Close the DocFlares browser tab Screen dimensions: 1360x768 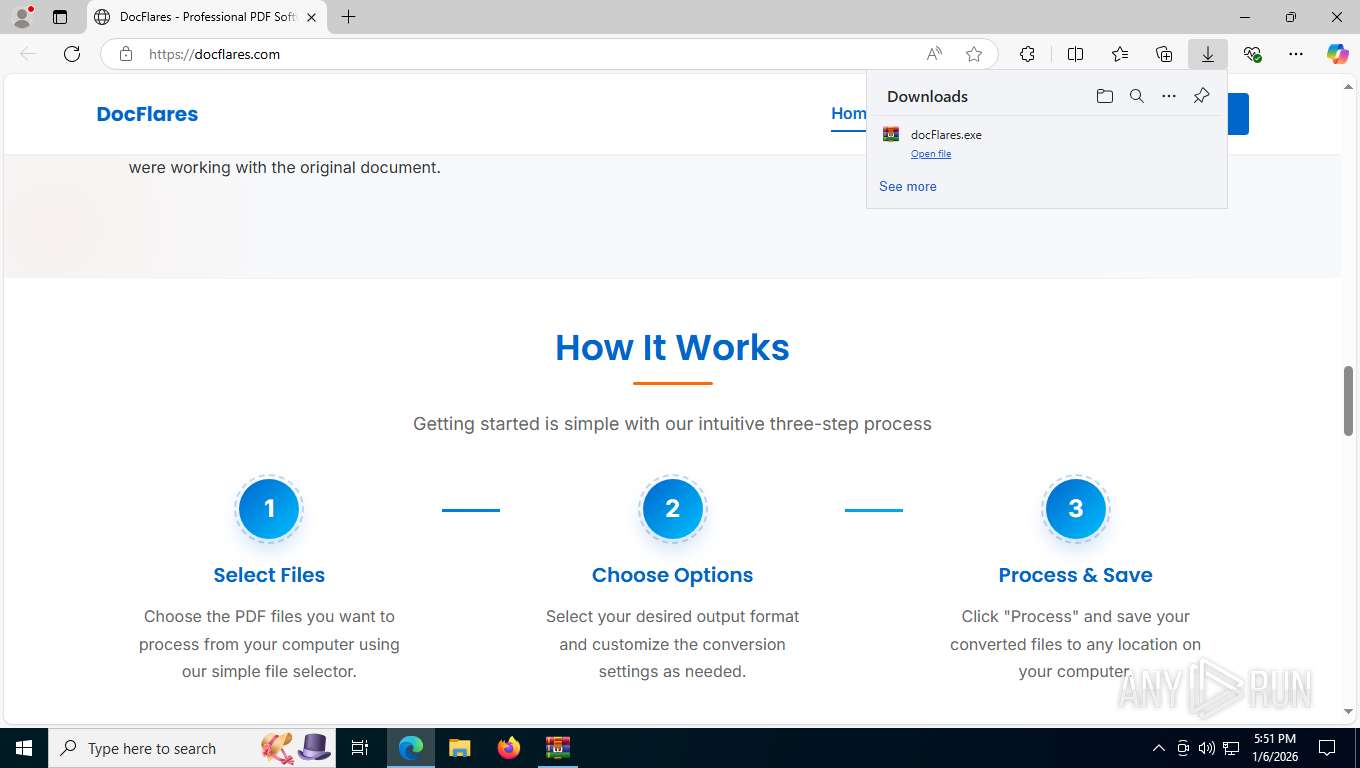tap(312, 17)
